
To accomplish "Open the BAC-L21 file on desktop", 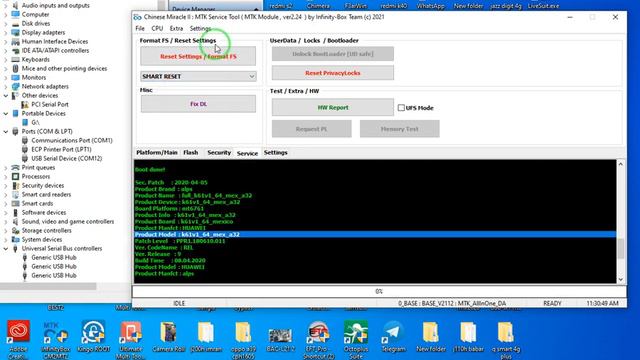I will click(x=280, y=337).
